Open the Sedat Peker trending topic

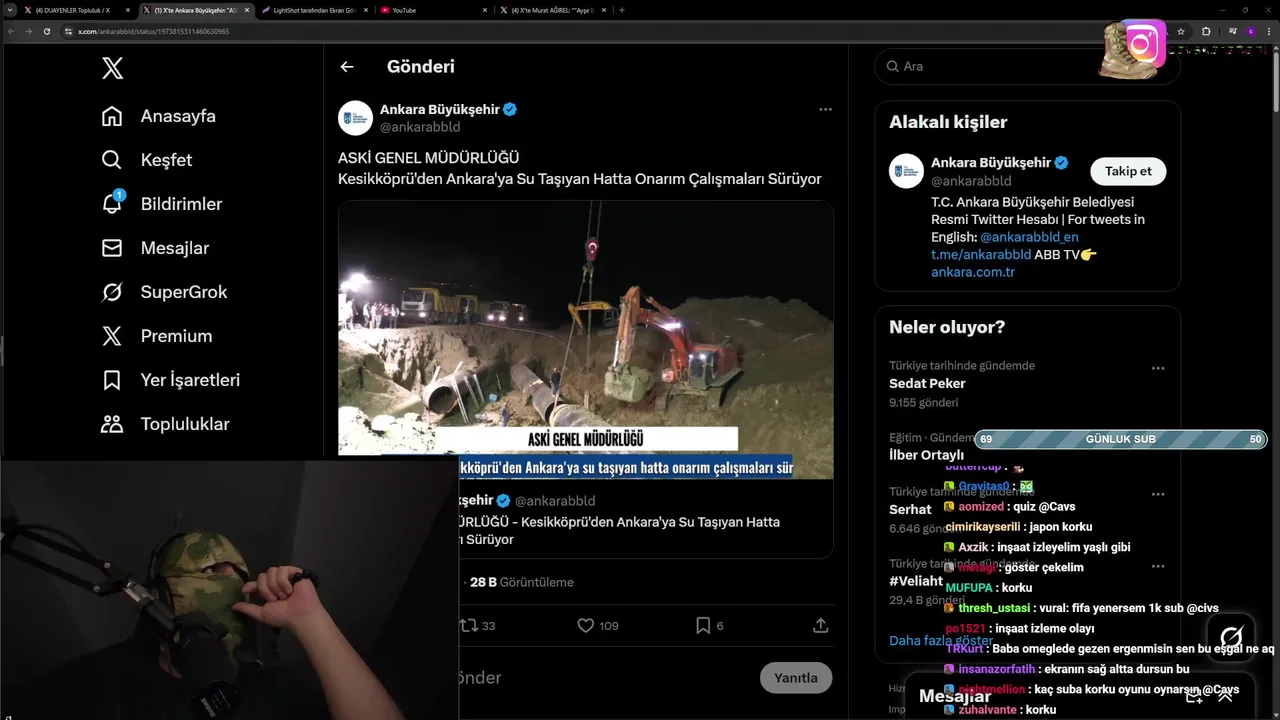tap(927, 383)
